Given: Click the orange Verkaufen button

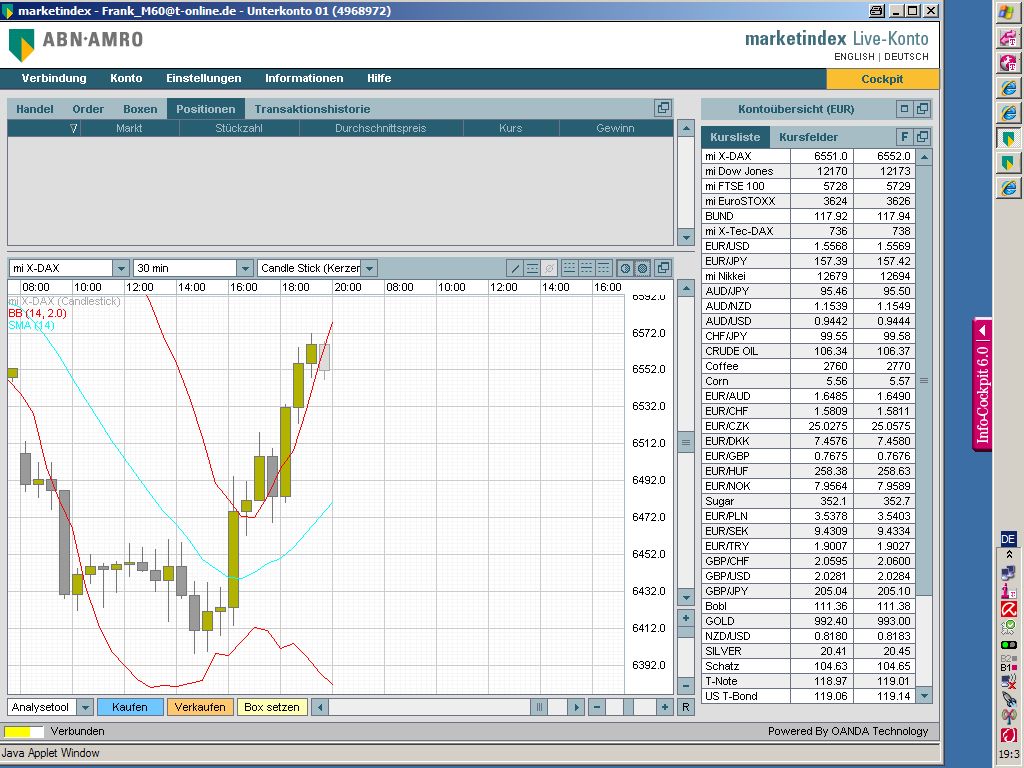Looking at the screenshot, I should pos(200,707).
